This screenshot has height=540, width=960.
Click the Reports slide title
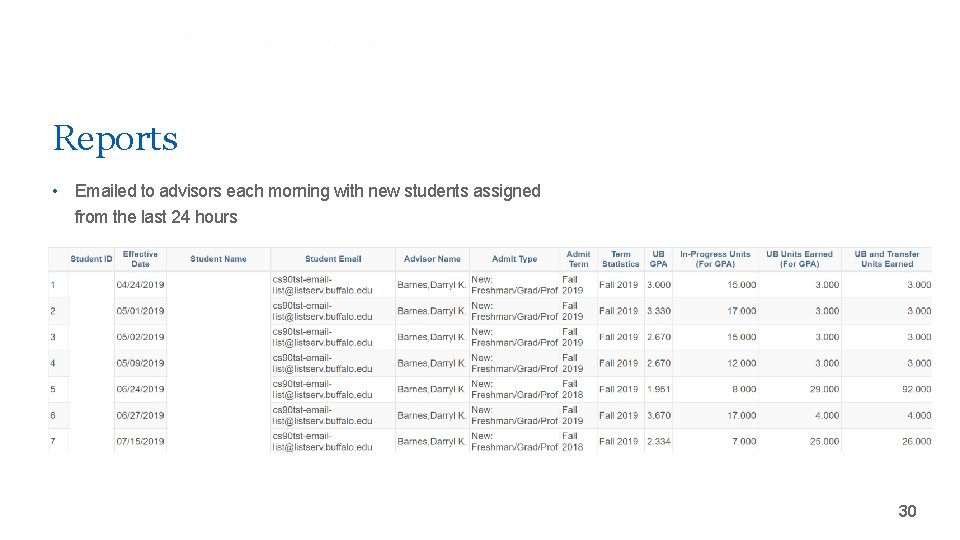(x=115, y=138)
